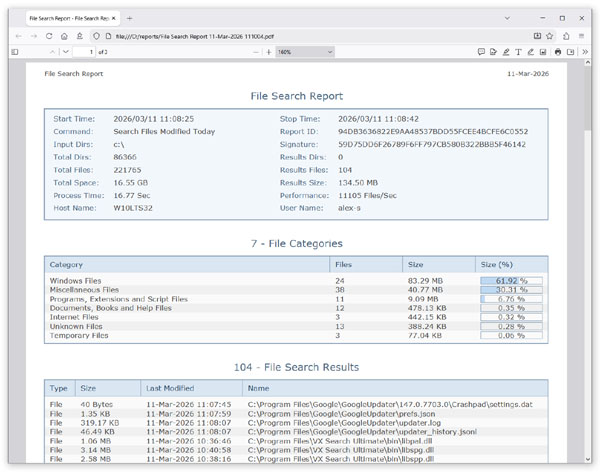Click the 'Temporary Files' category

click(79, 336)
